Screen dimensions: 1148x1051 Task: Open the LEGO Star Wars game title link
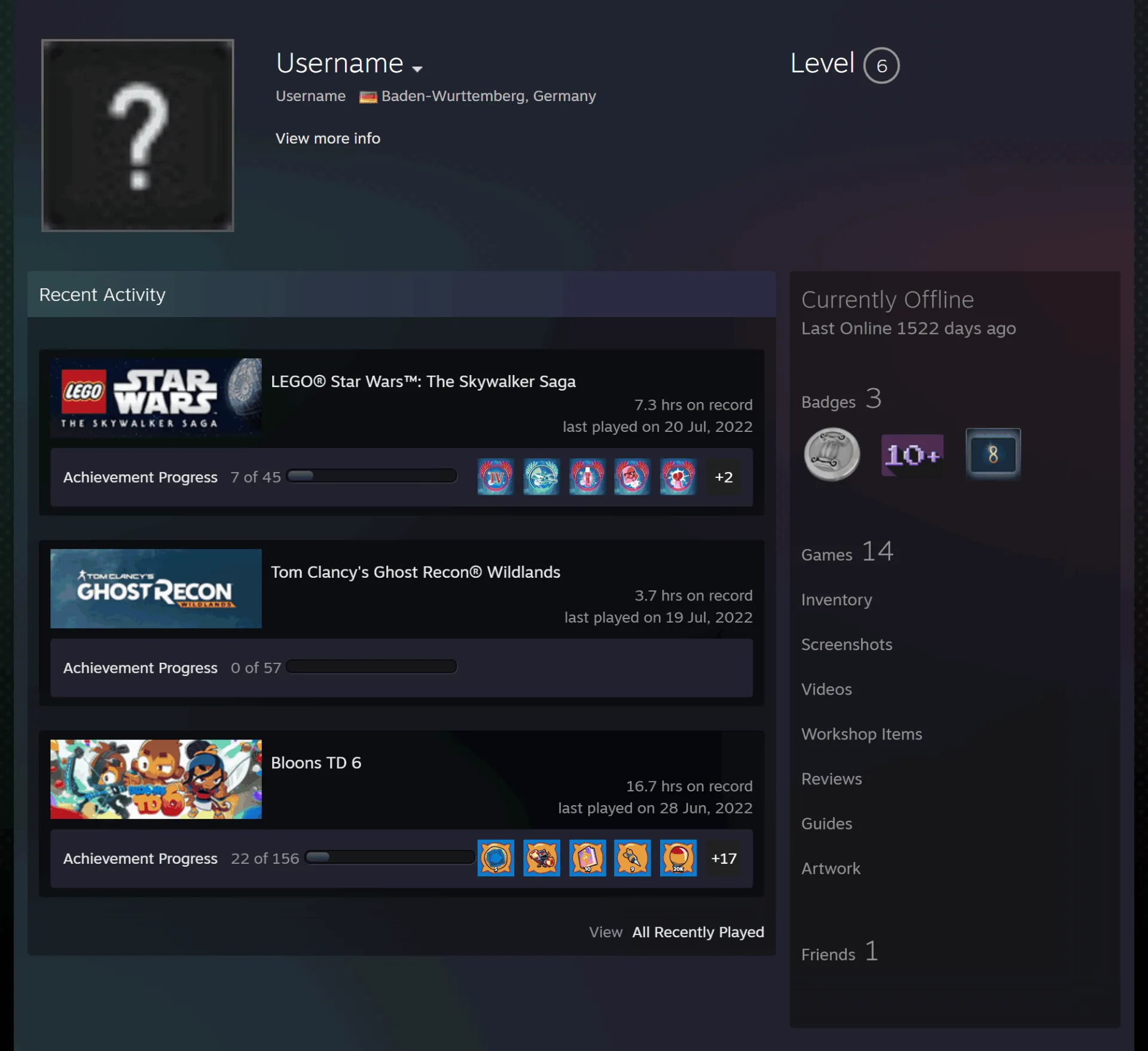[x=423, y=382]
